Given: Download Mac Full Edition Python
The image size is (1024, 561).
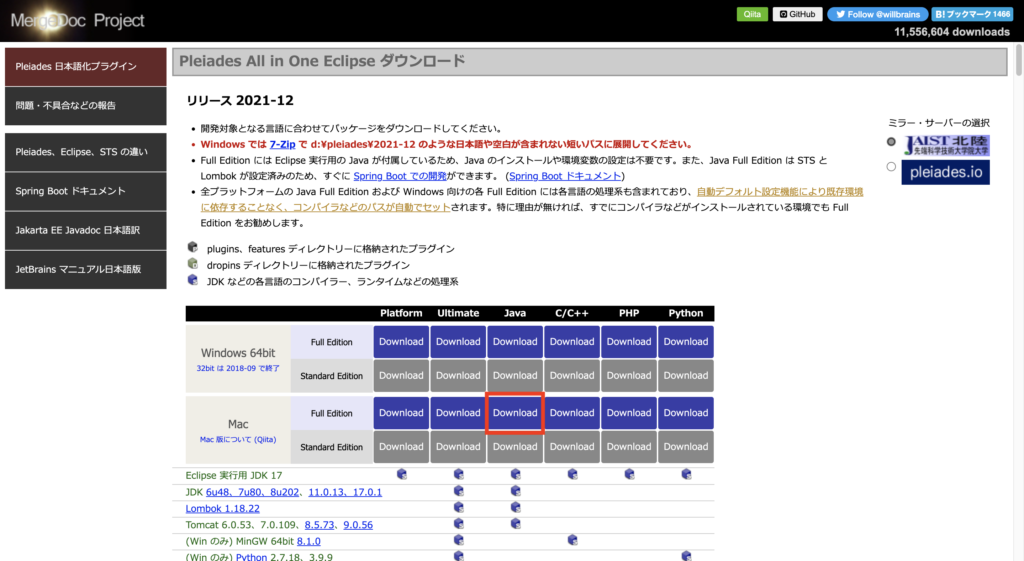Looking at the screenshot, I should (x=686, y=413).
